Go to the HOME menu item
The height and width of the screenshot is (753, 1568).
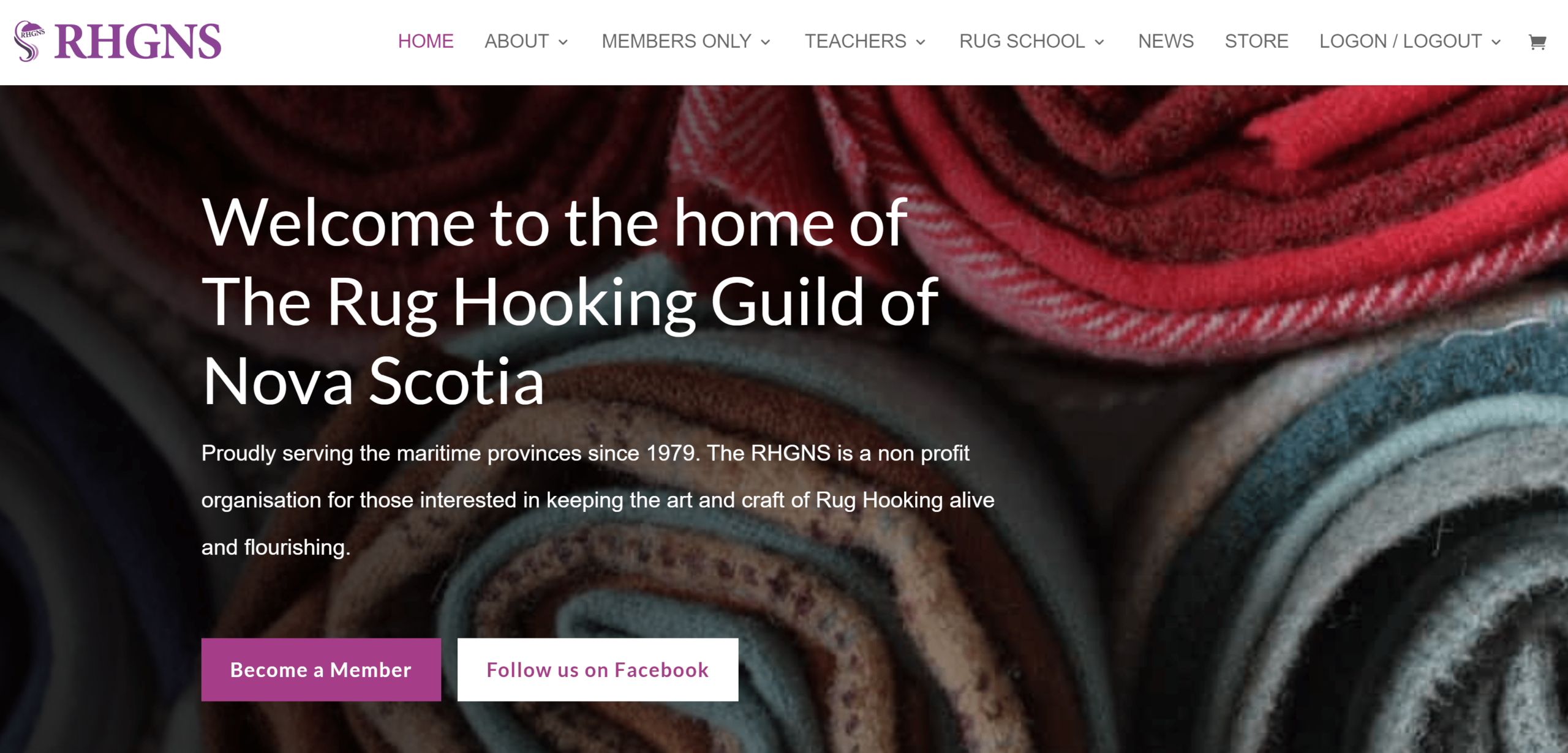point(426,41)
